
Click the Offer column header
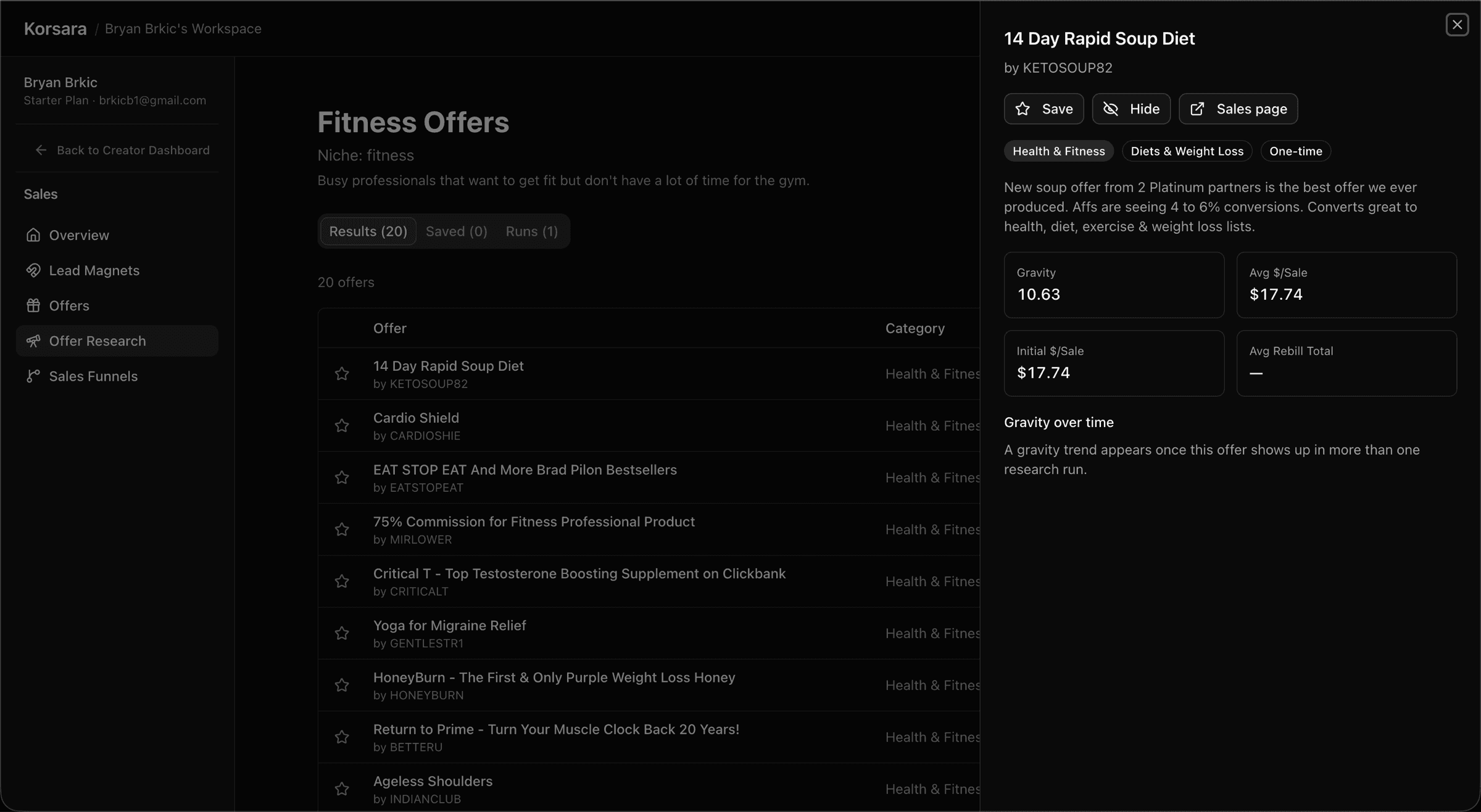point(389,328)
